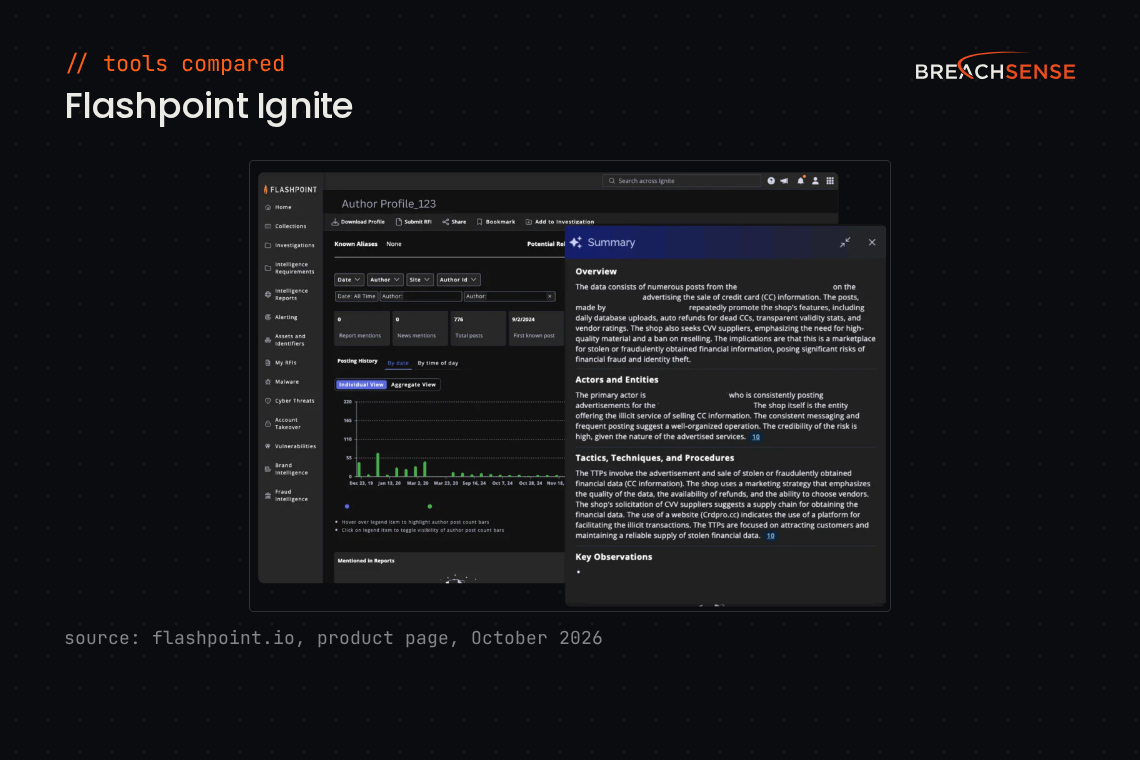Click the Overview heading in Summary

596,271
